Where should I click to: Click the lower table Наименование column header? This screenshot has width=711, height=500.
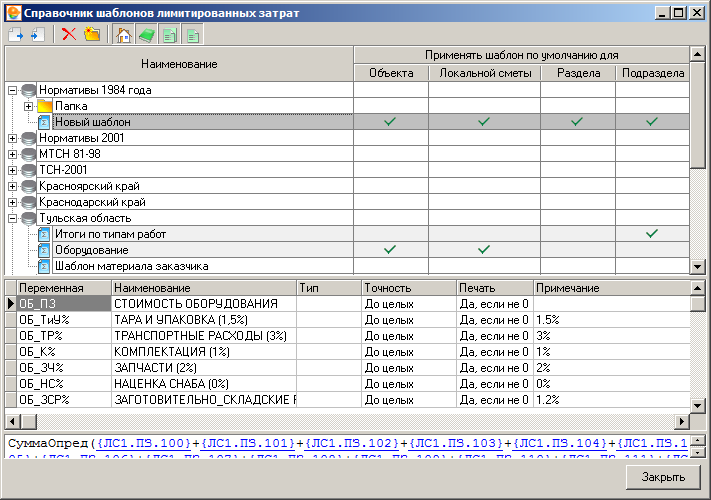pyautogui.click(x=204, y=288)
